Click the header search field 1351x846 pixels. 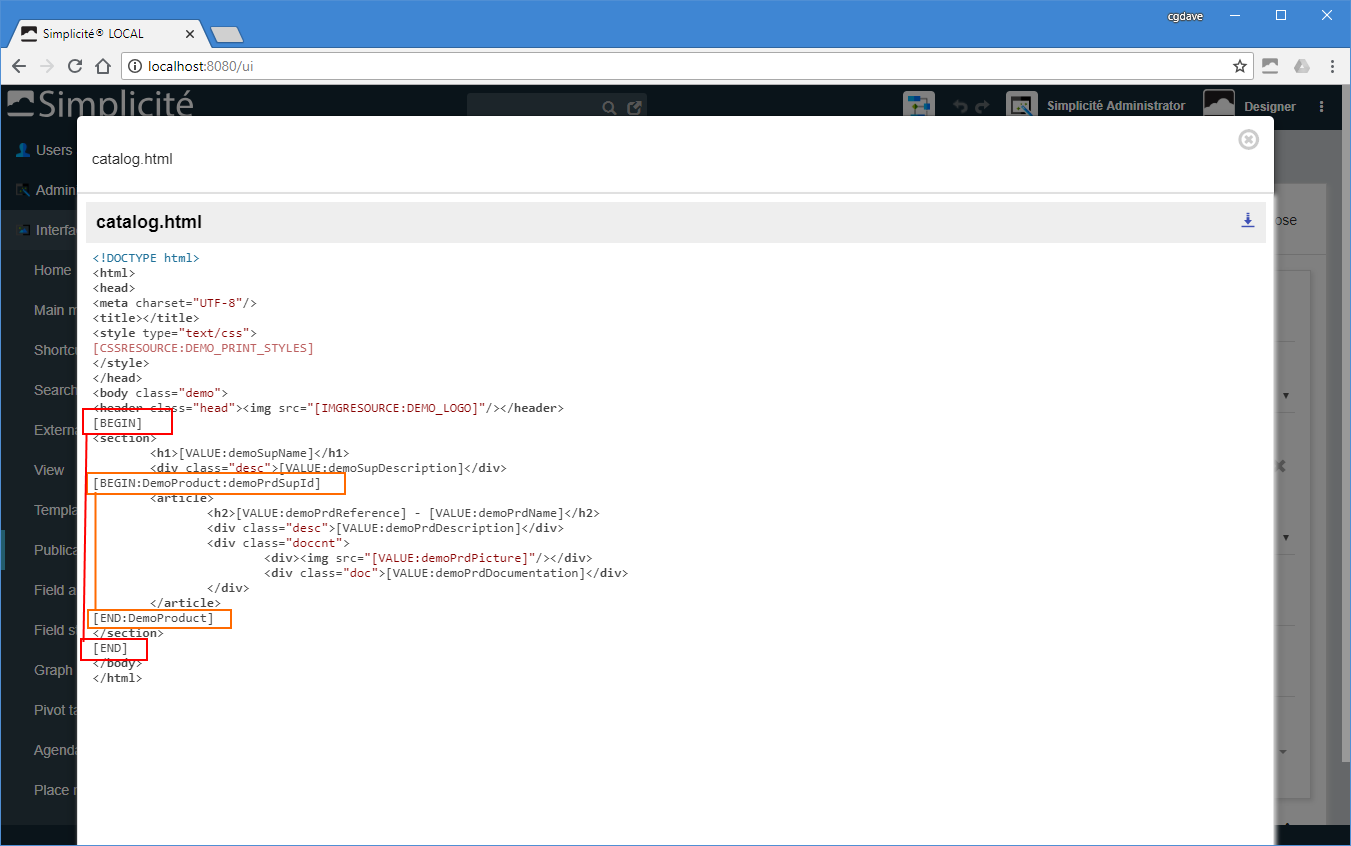[533, 107]
